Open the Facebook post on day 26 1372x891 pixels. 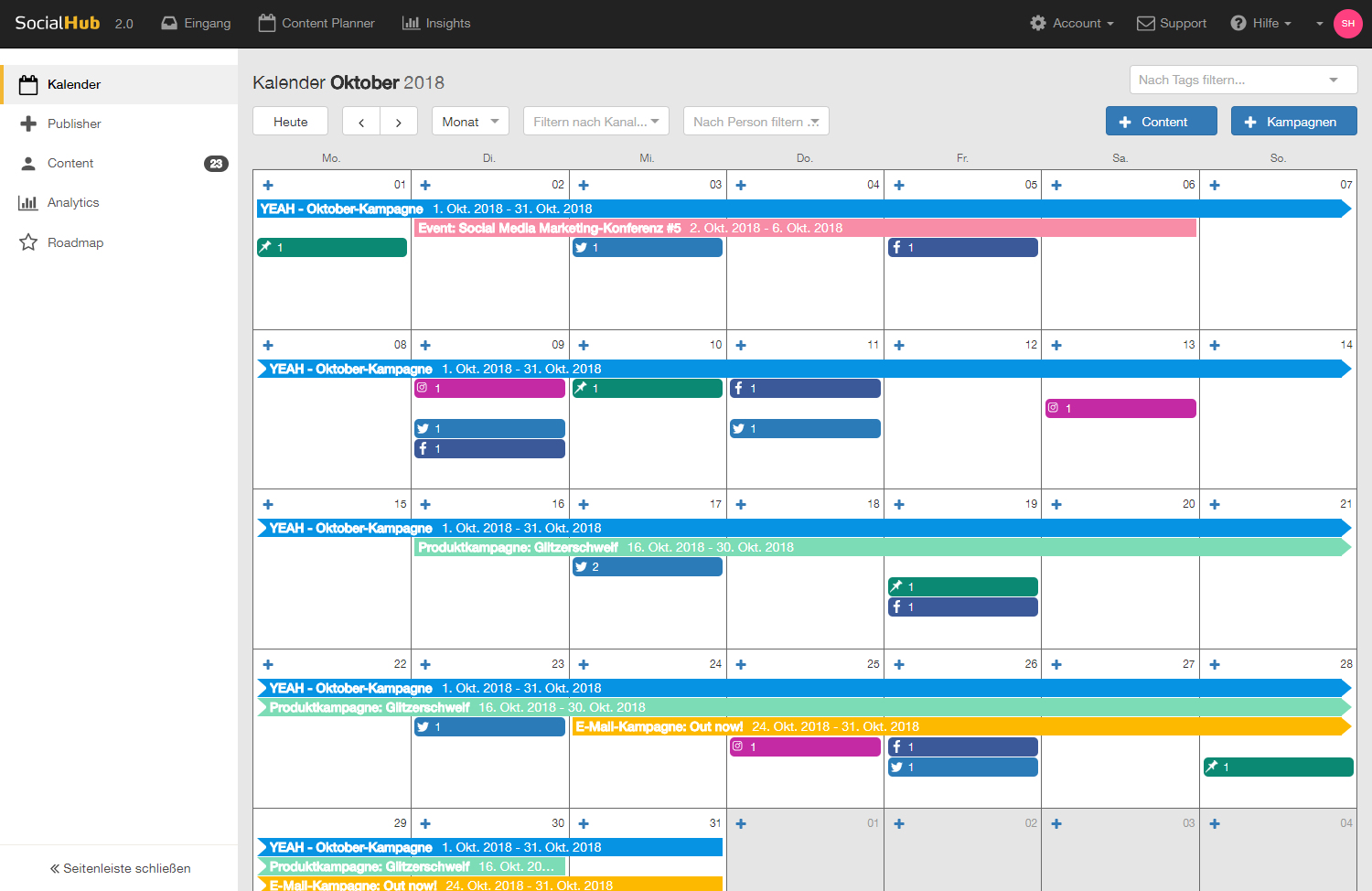(963, 746)
